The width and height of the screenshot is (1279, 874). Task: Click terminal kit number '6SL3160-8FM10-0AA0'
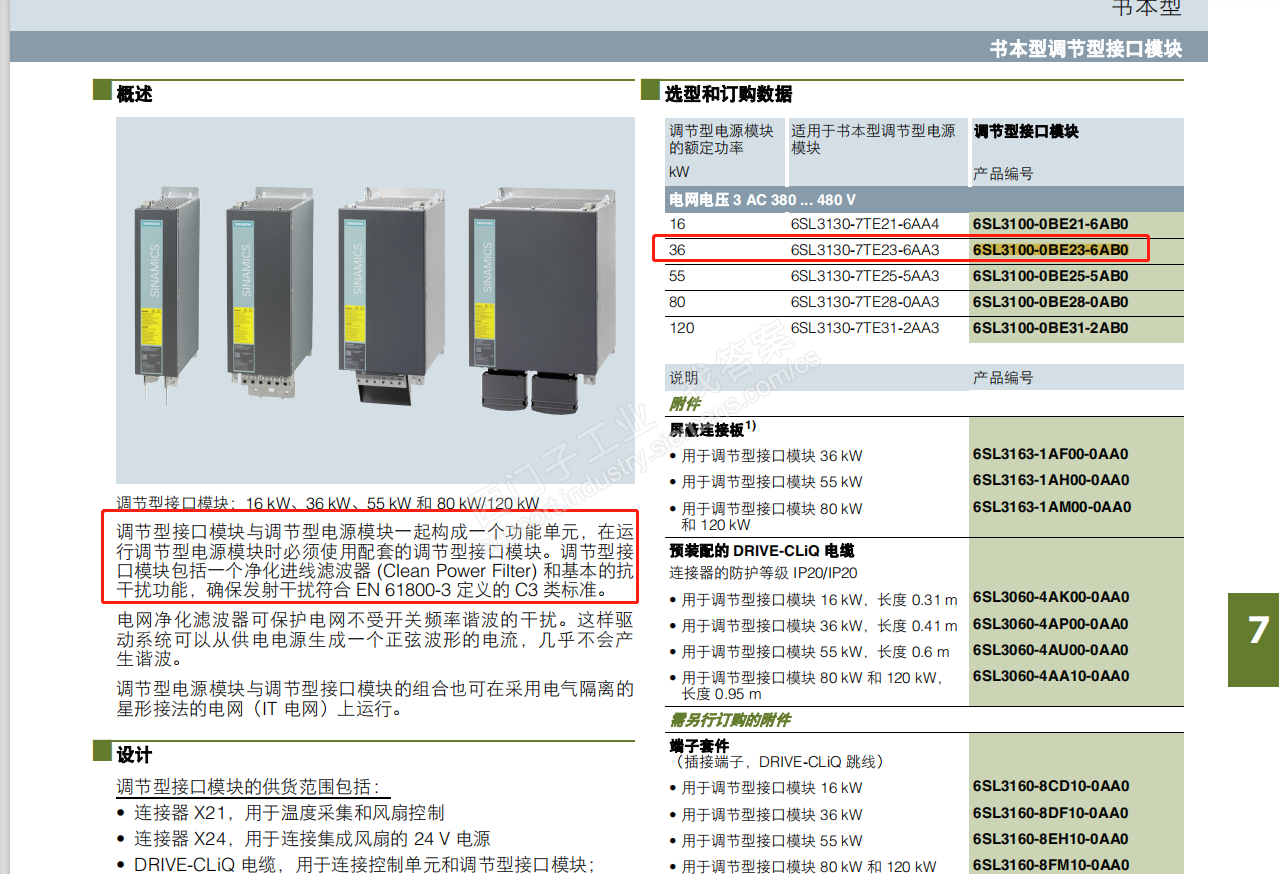(x=1051, y=865)
